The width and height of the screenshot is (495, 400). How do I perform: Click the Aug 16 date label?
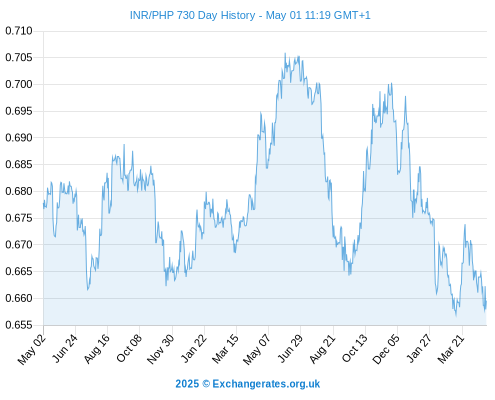(97, 349)
